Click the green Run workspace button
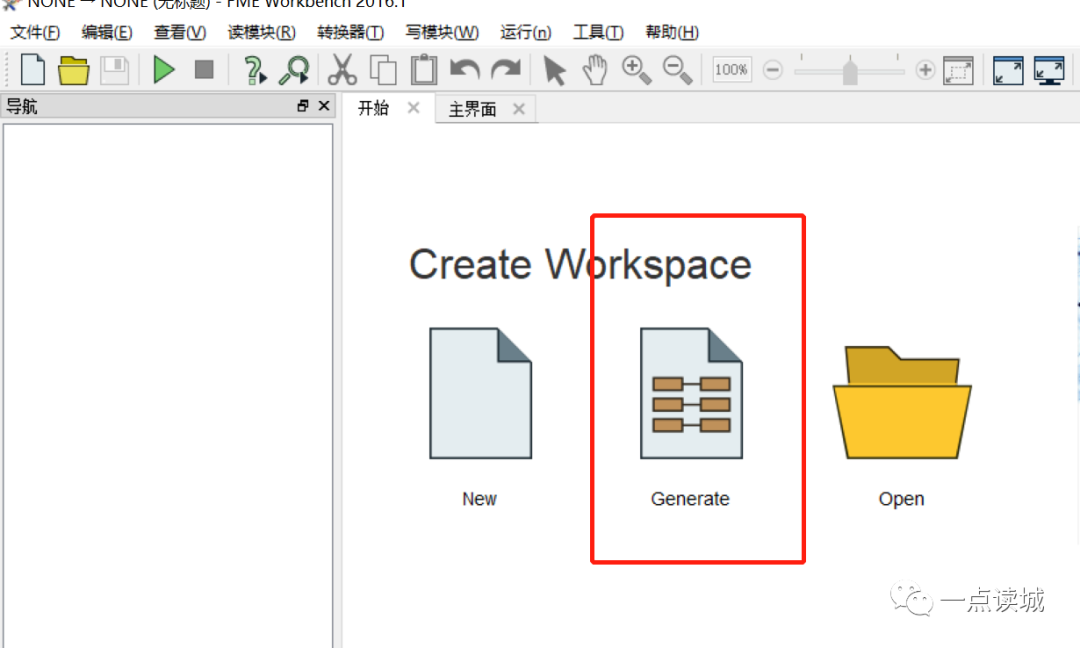The width and height of the screenshot is (1080, 648). (164, 70)
